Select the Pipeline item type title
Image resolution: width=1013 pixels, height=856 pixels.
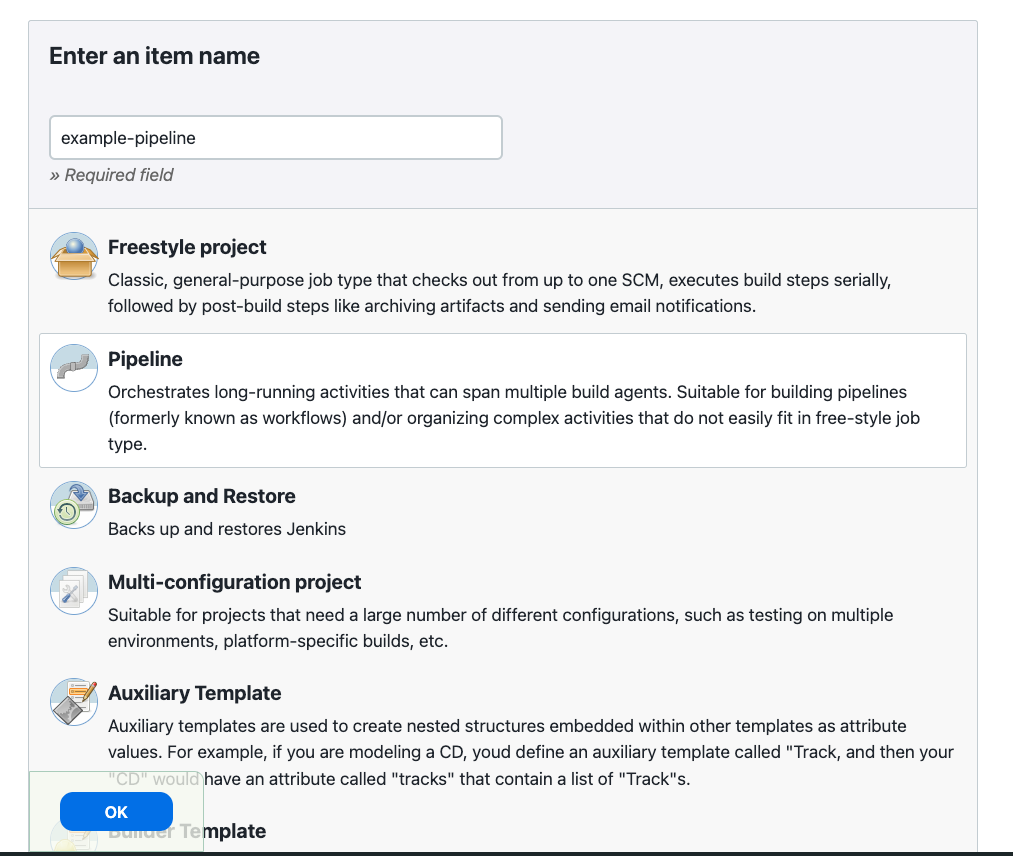[145, 359]
